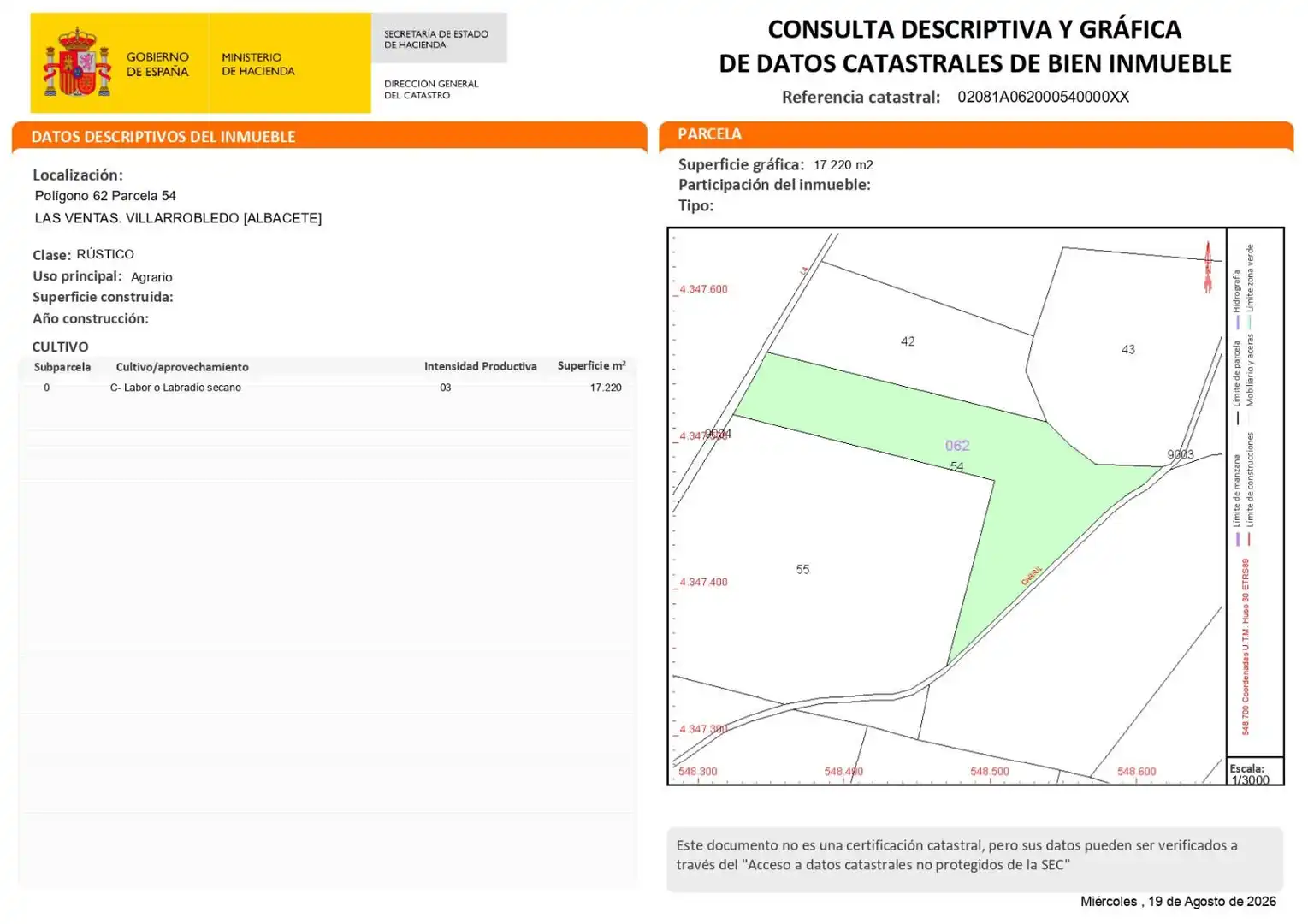This screenshot has height=924, width=1308.
Task: Click the 'Localización:' label
Action: [x=78, y=175]
